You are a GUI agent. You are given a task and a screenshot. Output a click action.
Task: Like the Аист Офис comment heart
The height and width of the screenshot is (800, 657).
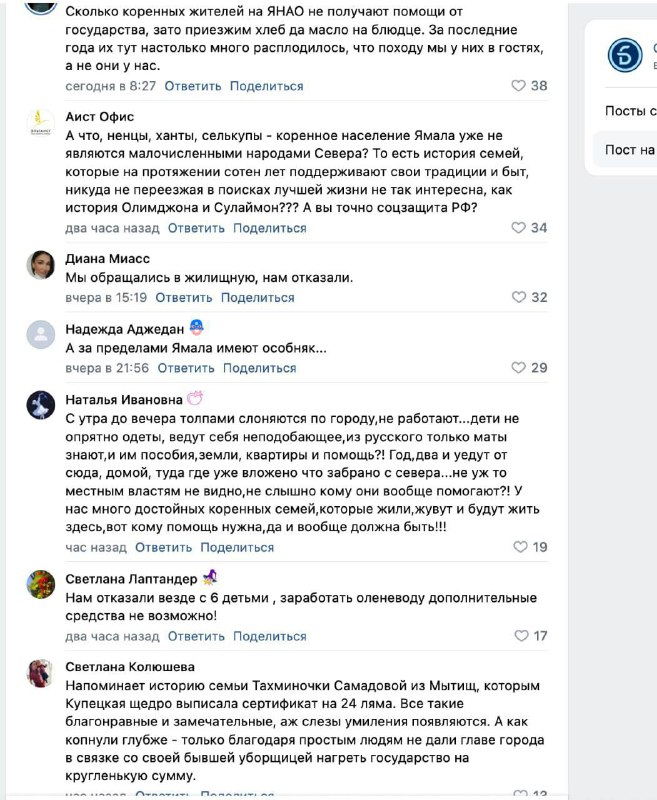[518, 228]
